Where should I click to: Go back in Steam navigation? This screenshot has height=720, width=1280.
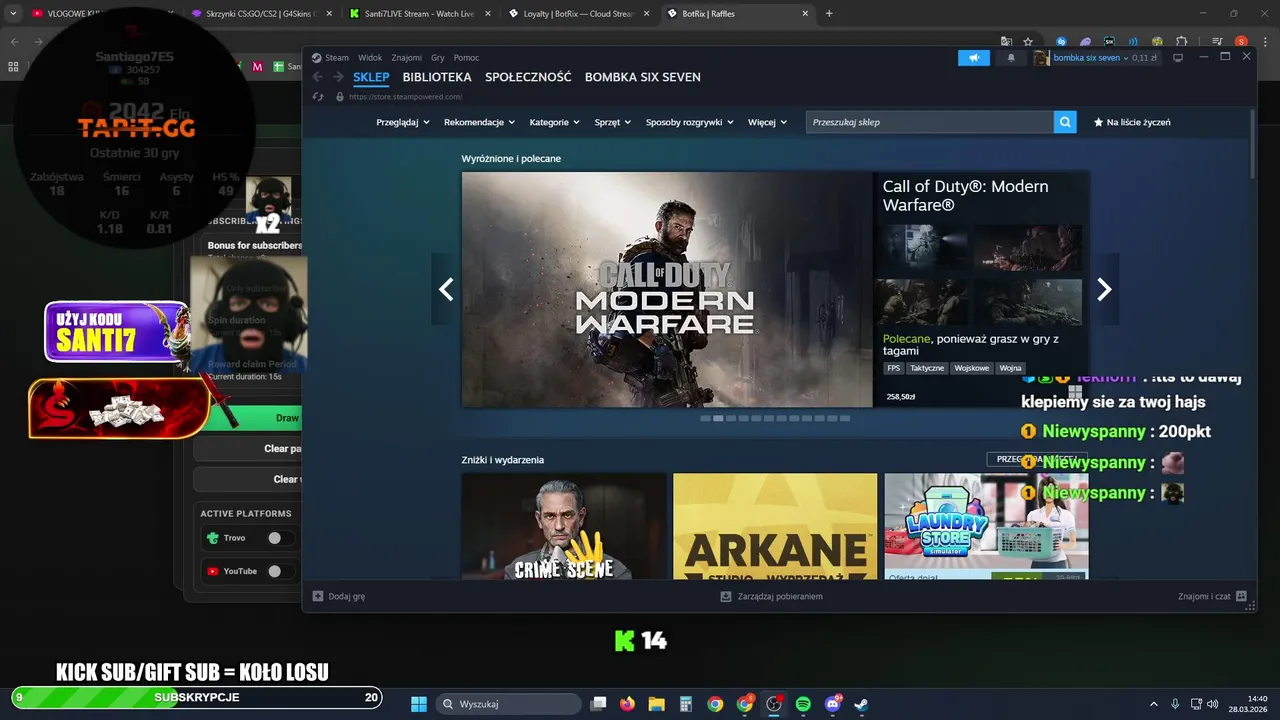click(x=318, y=77)
